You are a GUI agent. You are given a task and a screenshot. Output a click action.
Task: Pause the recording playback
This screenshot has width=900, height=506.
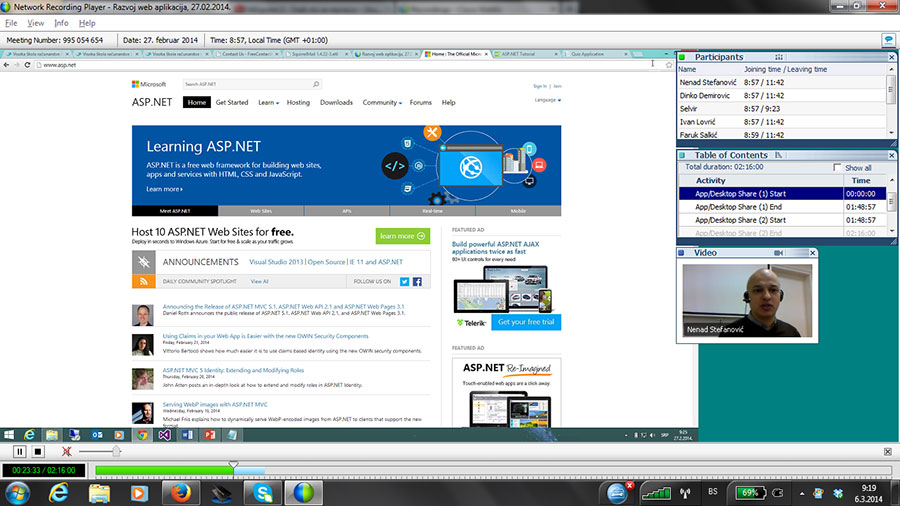tap(20, 451)
